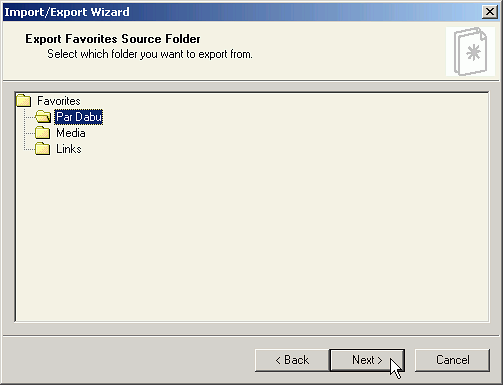
Task: Go to the previous step with Back
Action: click(x=292, y=360)
